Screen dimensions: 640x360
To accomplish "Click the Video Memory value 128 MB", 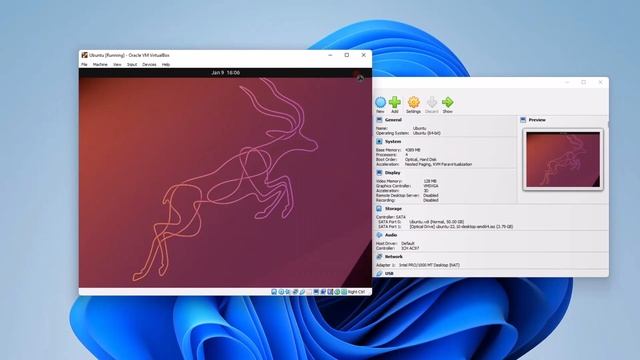I will [430, 181].
